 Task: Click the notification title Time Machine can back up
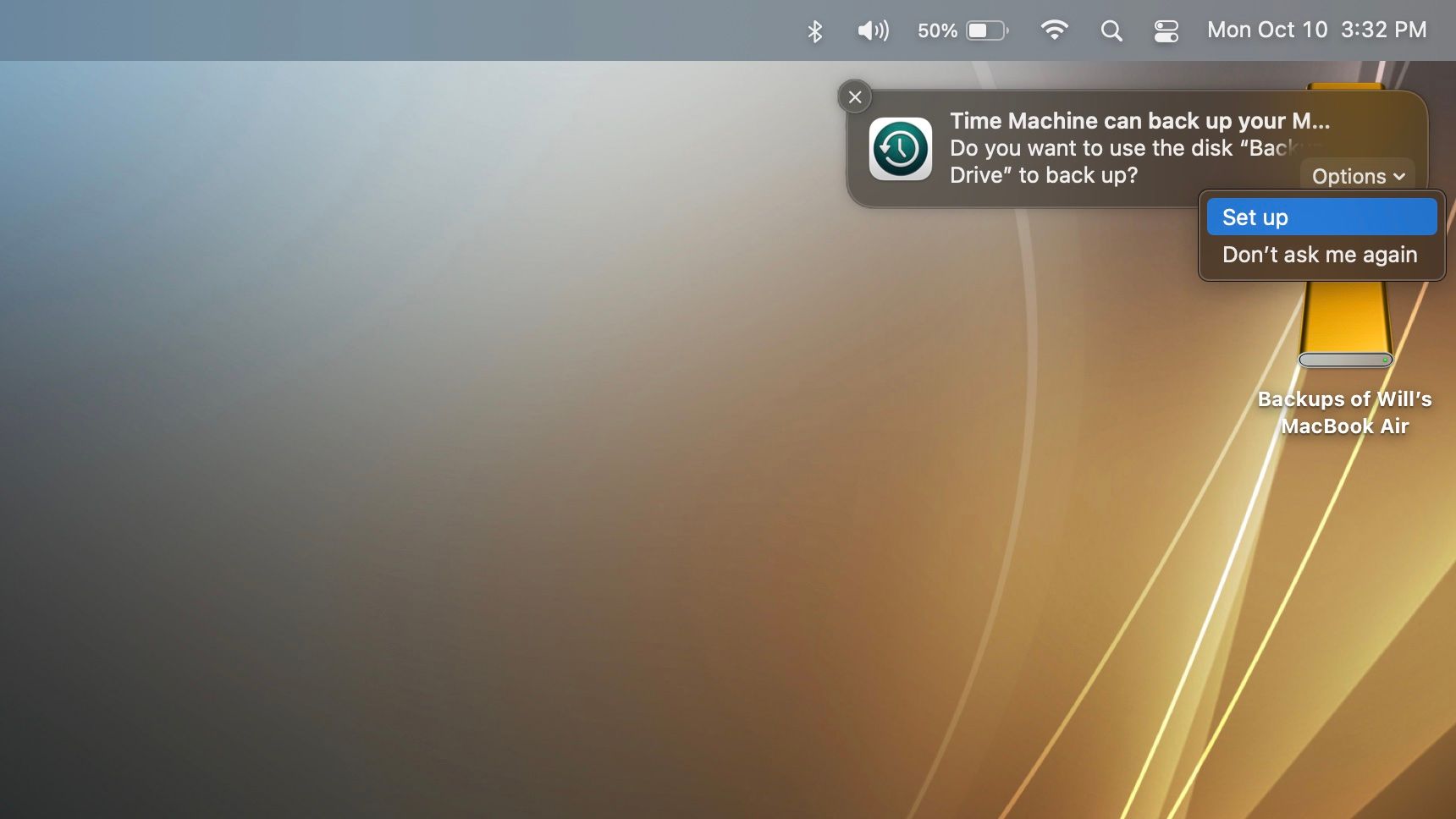click(1139, 121)
